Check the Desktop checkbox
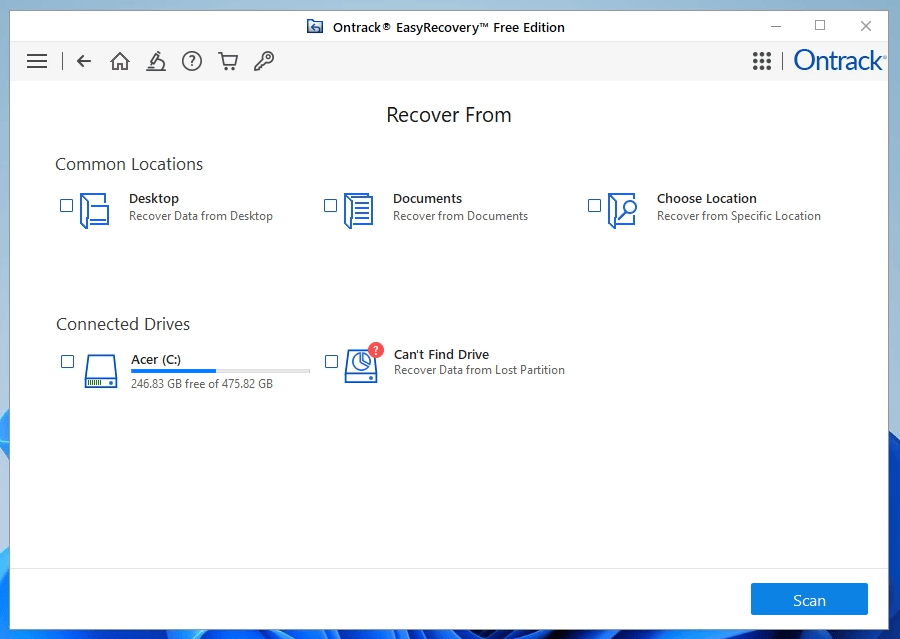 coord(67,205)
